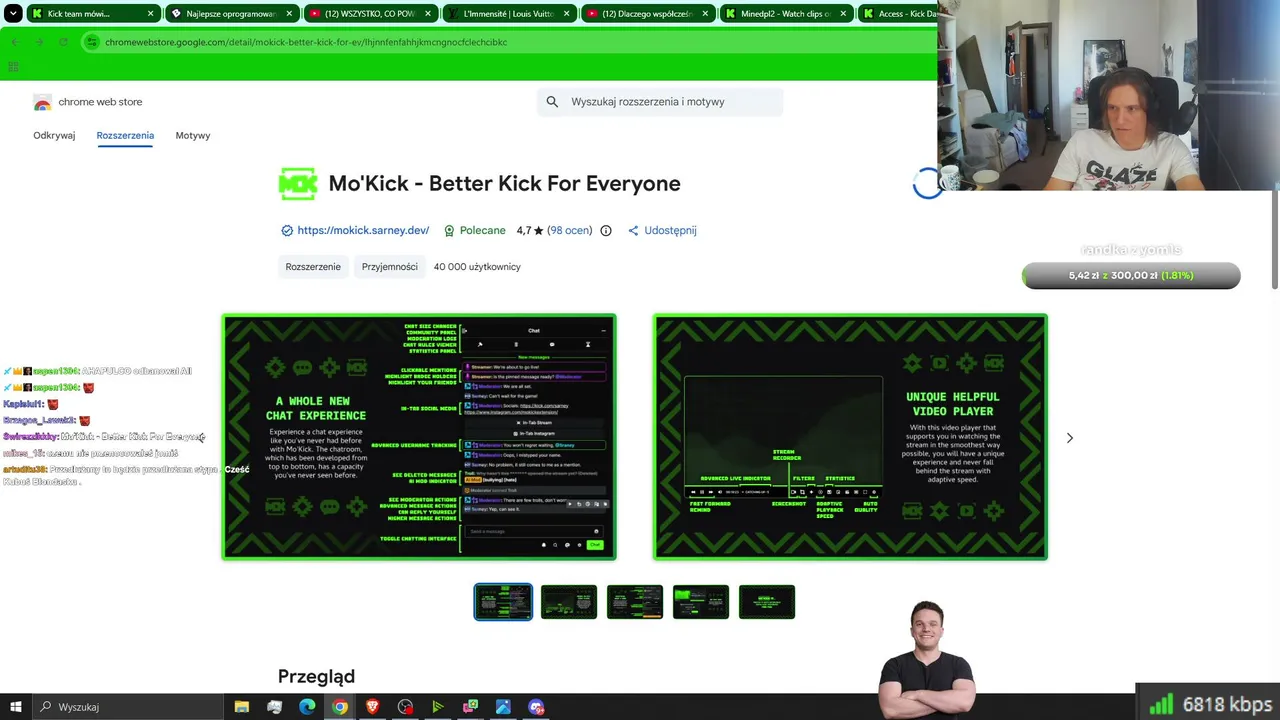The image size is (1280, 720).
Task: Click the Mo'Kick extension logo
Action: [x=298, y=184]
